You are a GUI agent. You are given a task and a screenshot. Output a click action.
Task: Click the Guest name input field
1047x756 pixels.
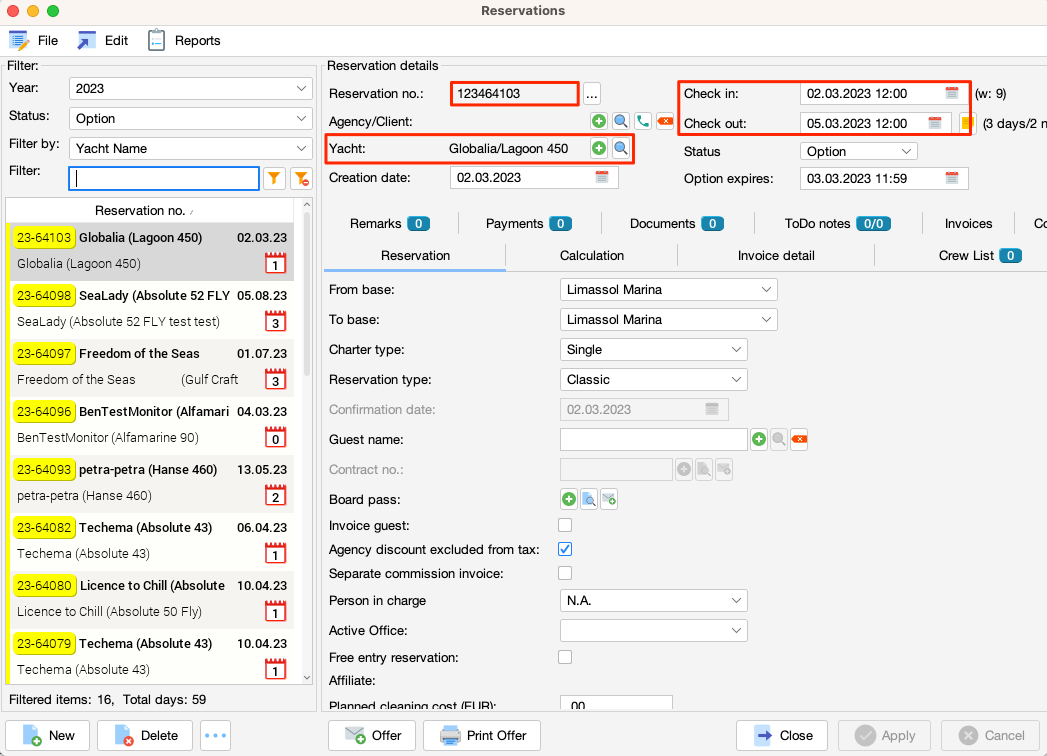point(654,439)
